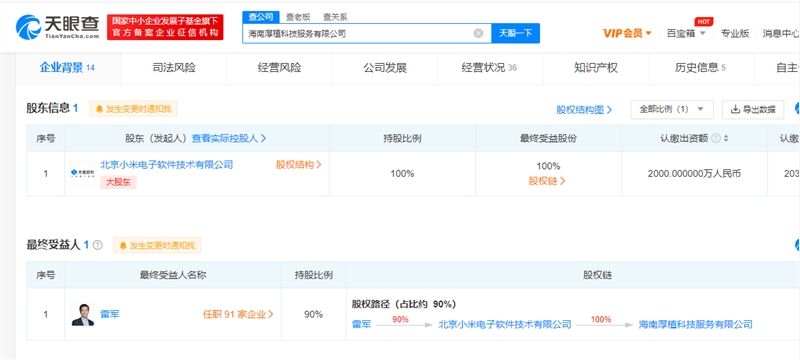The height and width of the screenshot is (360, 800).
Task: Click the 持股比例 header in shareholder table
Action: [402, 138]
